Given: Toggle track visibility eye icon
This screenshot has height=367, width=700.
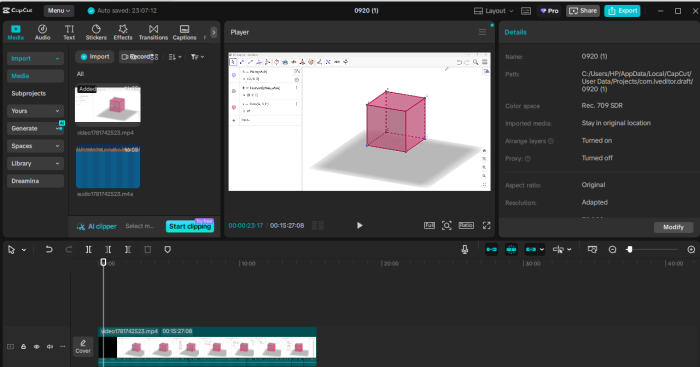Looking at the screenshot, I should pyautogui.click(x=37, y=346).
